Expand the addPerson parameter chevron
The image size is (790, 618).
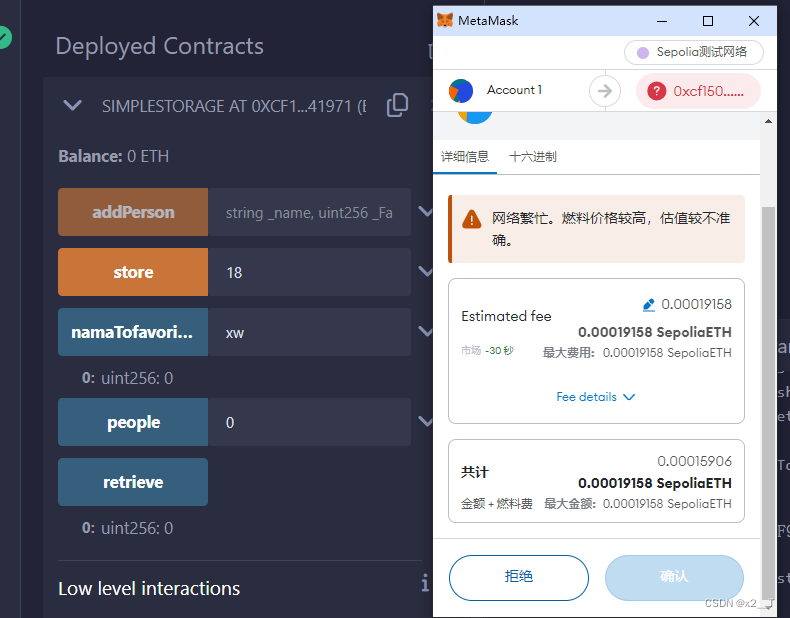[x=426, y=212]
